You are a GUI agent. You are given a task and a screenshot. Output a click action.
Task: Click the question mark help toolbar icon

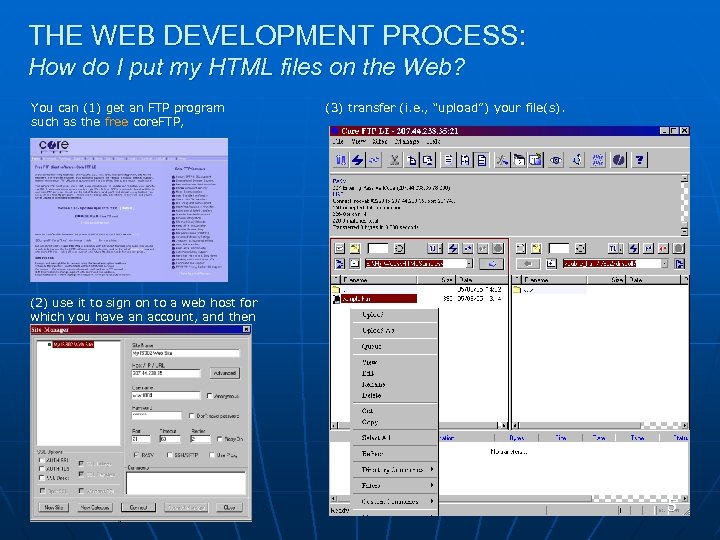point(639,160)
